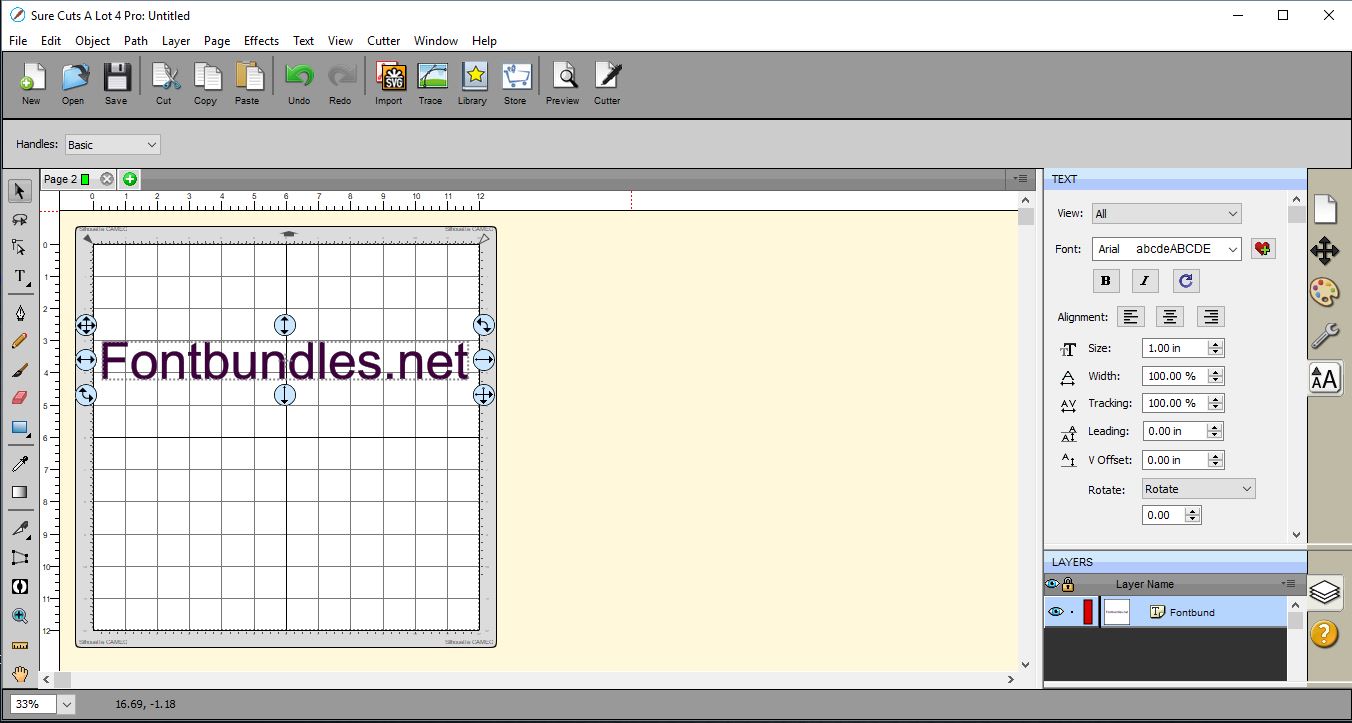Select the Brush tool
The width and height of the screenshot is (1352, 723).
tap(20, 370)
